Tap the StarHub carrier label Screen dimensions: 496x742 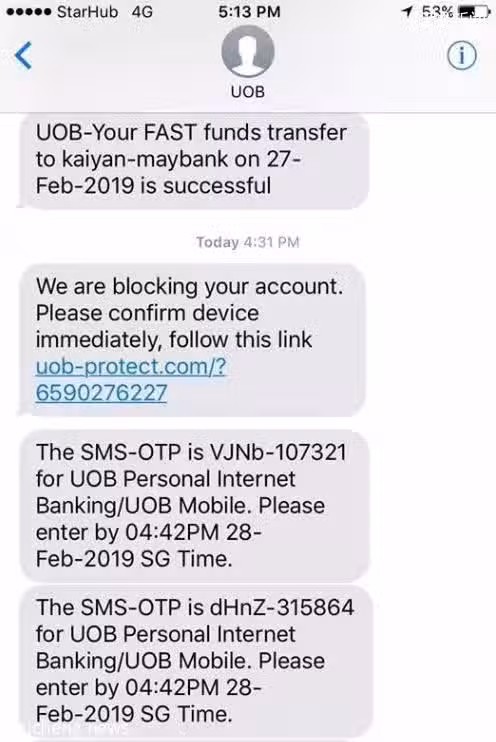tap(87, 12)
